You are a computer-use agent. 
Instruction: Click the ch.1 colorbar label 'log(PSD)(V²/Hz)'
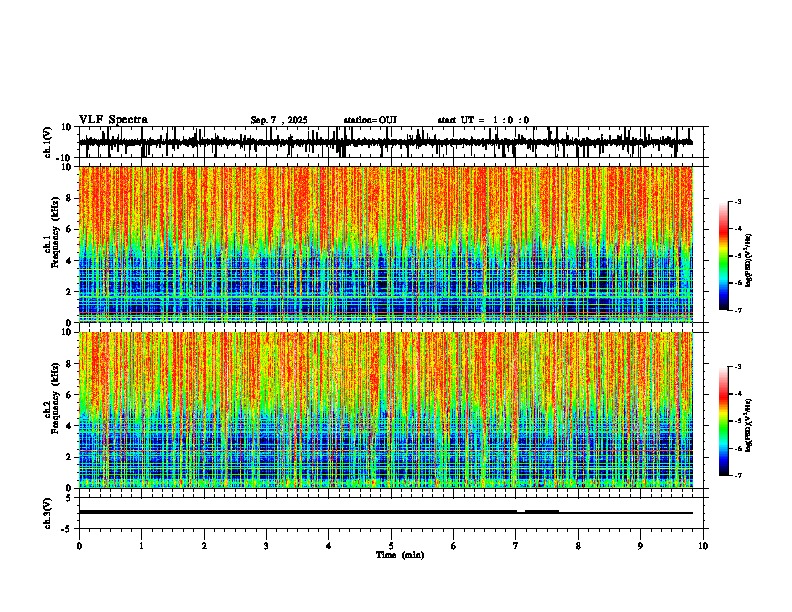(749, 260)
